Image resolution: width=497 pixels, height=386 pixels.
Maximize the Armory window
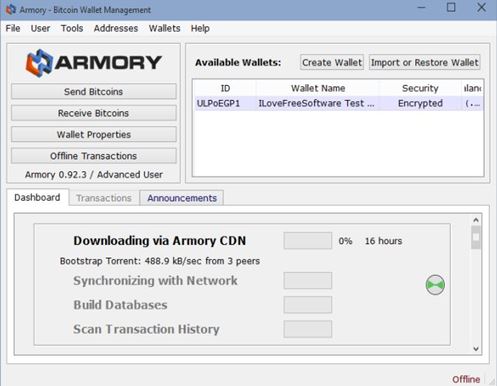(451, 7)
